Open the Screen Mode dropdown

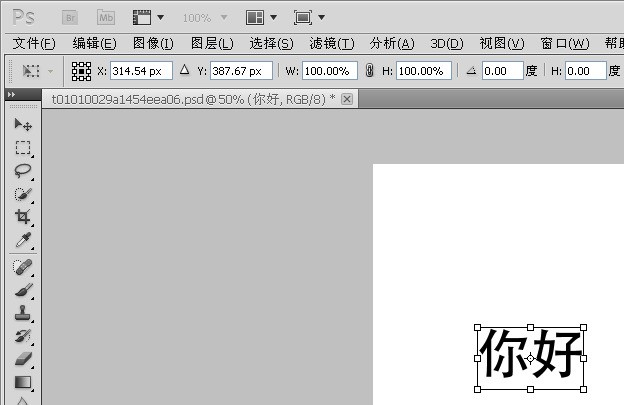309,18
